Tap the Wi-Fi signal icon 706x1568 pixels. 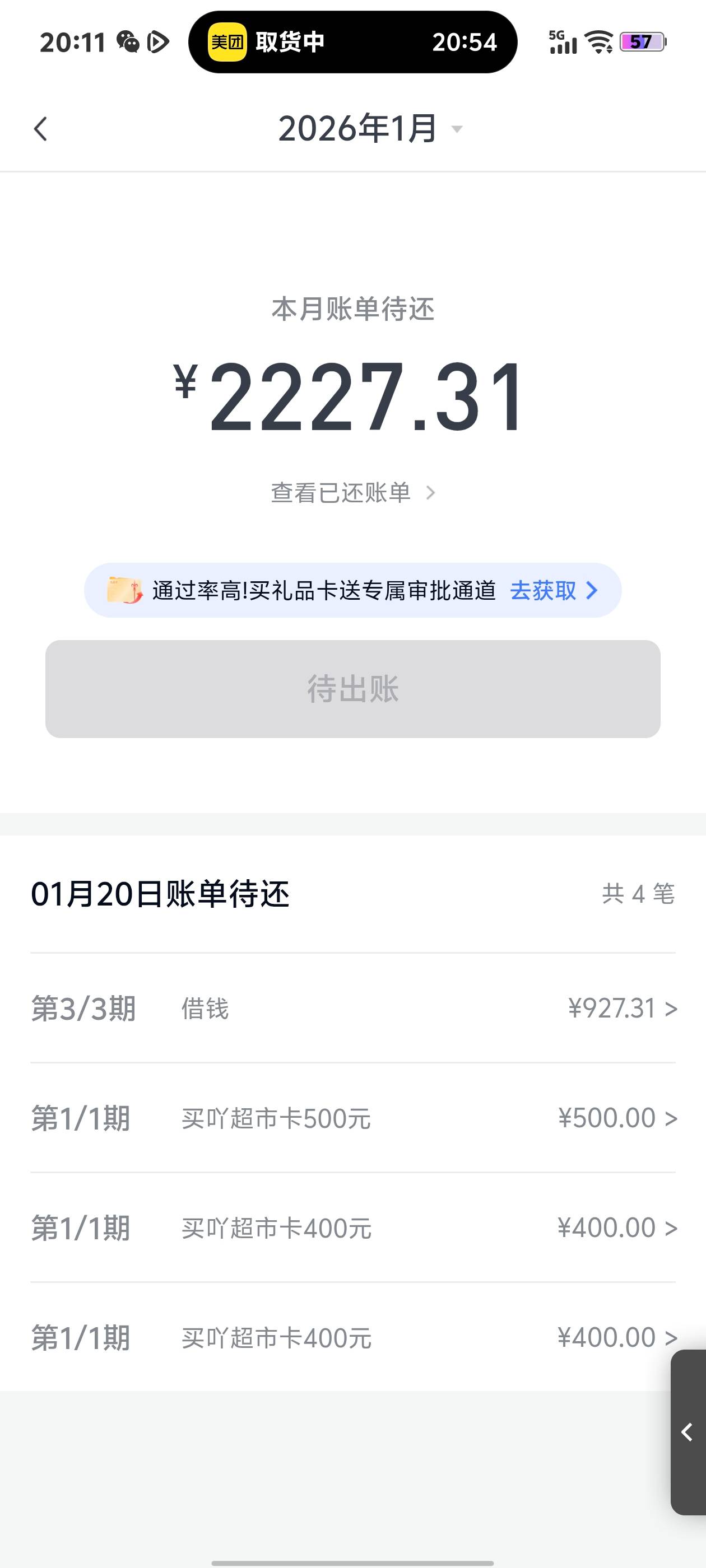coord(598,42)
